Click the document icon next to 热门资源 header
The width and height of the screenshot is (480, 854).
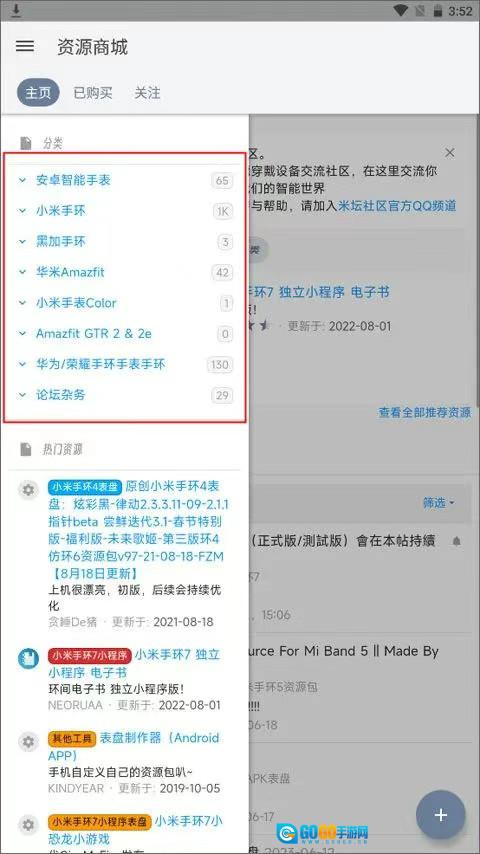(26, 449)
